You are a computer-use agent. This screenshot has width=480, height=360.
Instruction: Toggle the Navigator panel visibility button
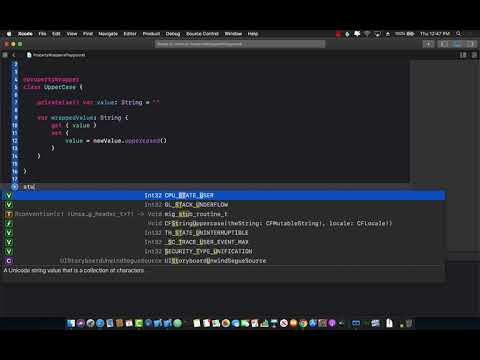443,44
